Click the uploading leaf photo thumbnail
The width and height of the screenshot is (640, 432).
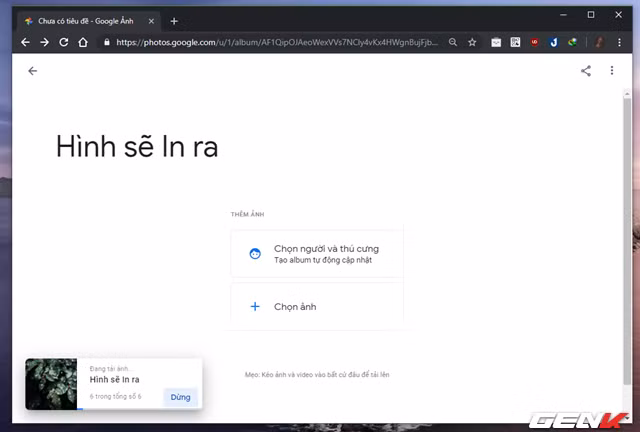[51, 384]
